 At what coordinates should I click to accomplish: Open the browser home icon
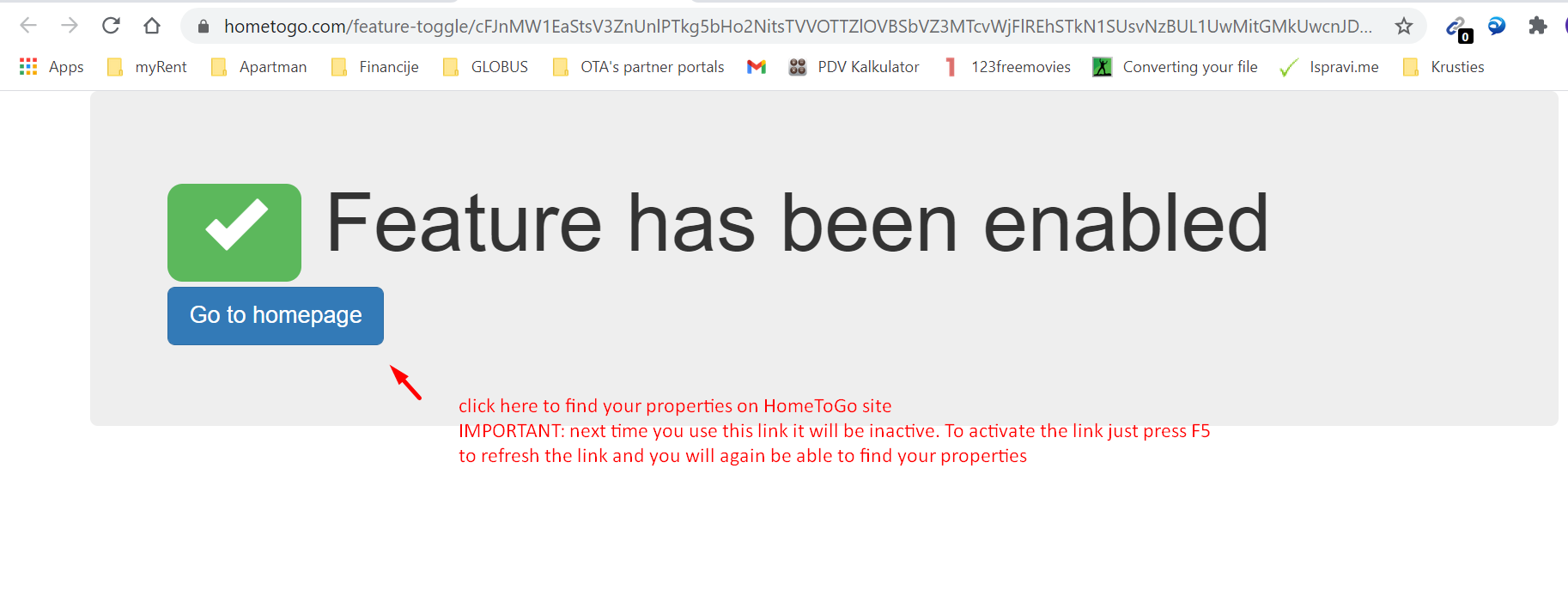coord(152,26)
